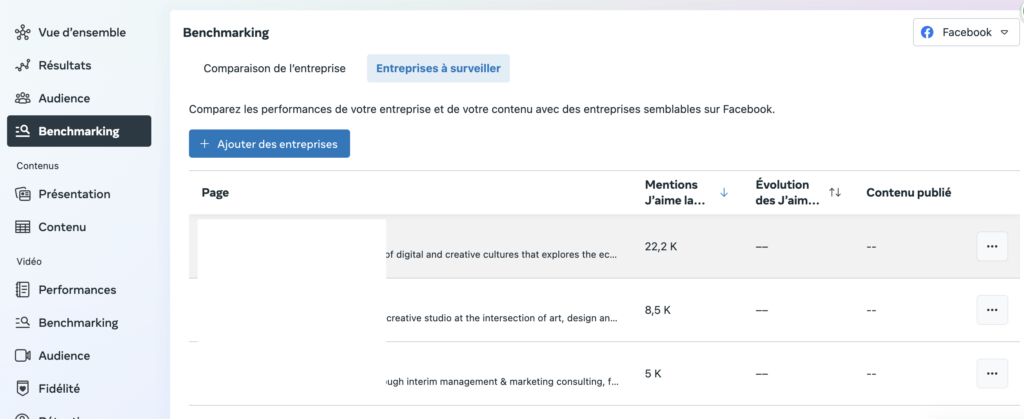Click the Contenu table icon
The width and height of the screenshot is (1024, 419).
[x=23, y=227]
